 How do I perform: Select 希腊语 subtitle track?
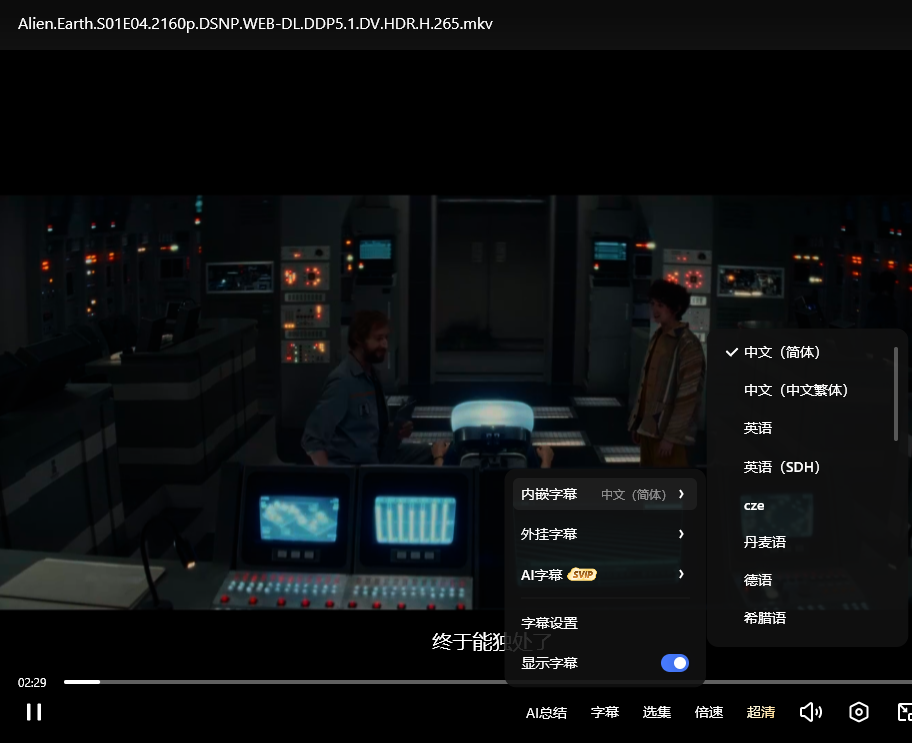coord(765,618)
